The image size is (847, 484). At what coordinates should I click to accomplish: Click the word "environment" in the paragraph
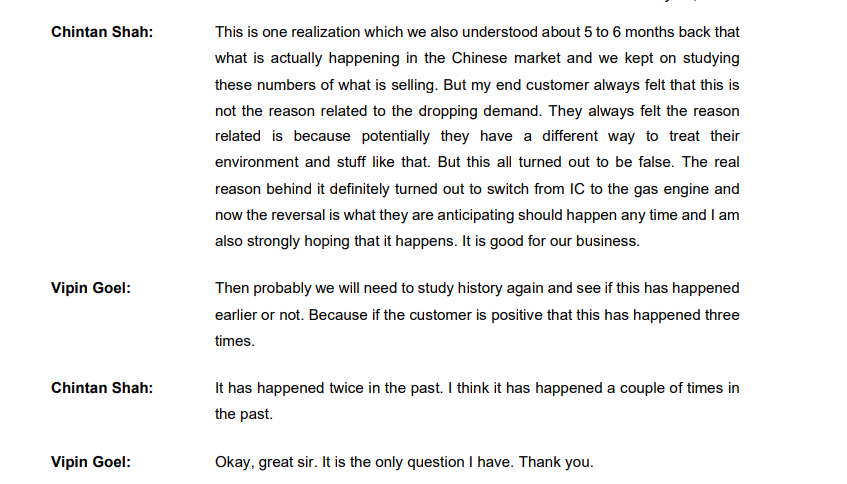coord(258,162)
